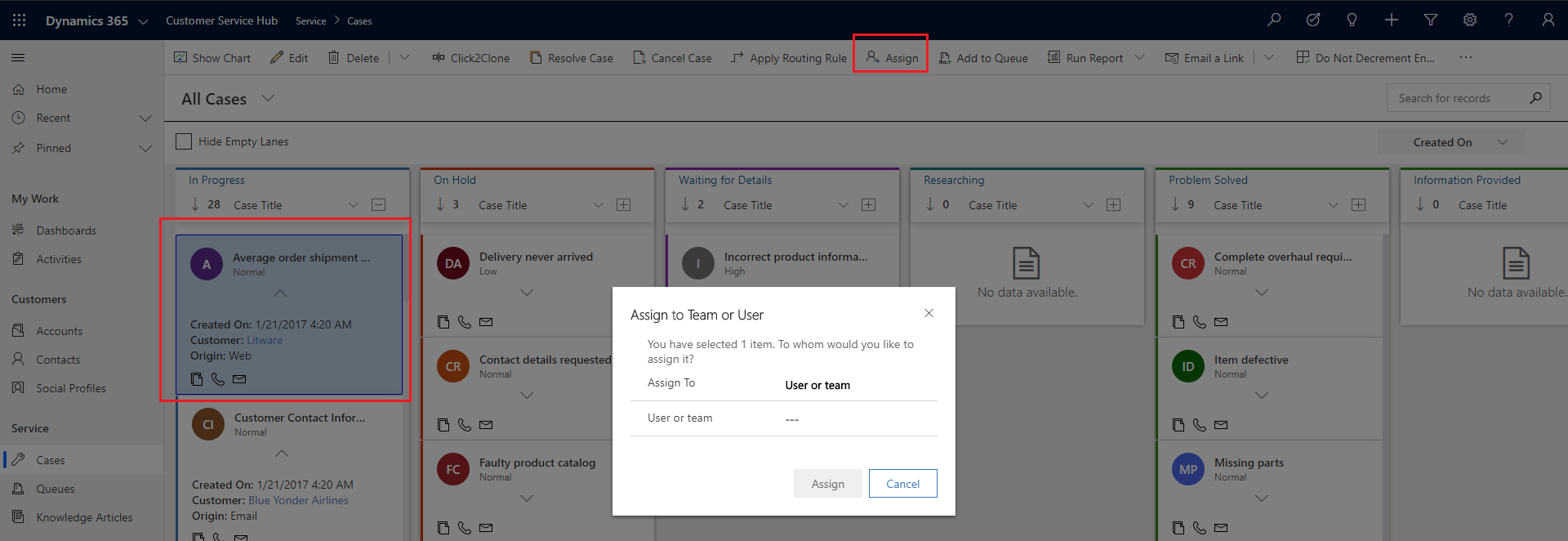Click Resolve Case command
The image size is (1568, 541).
(x=571, y=57)
